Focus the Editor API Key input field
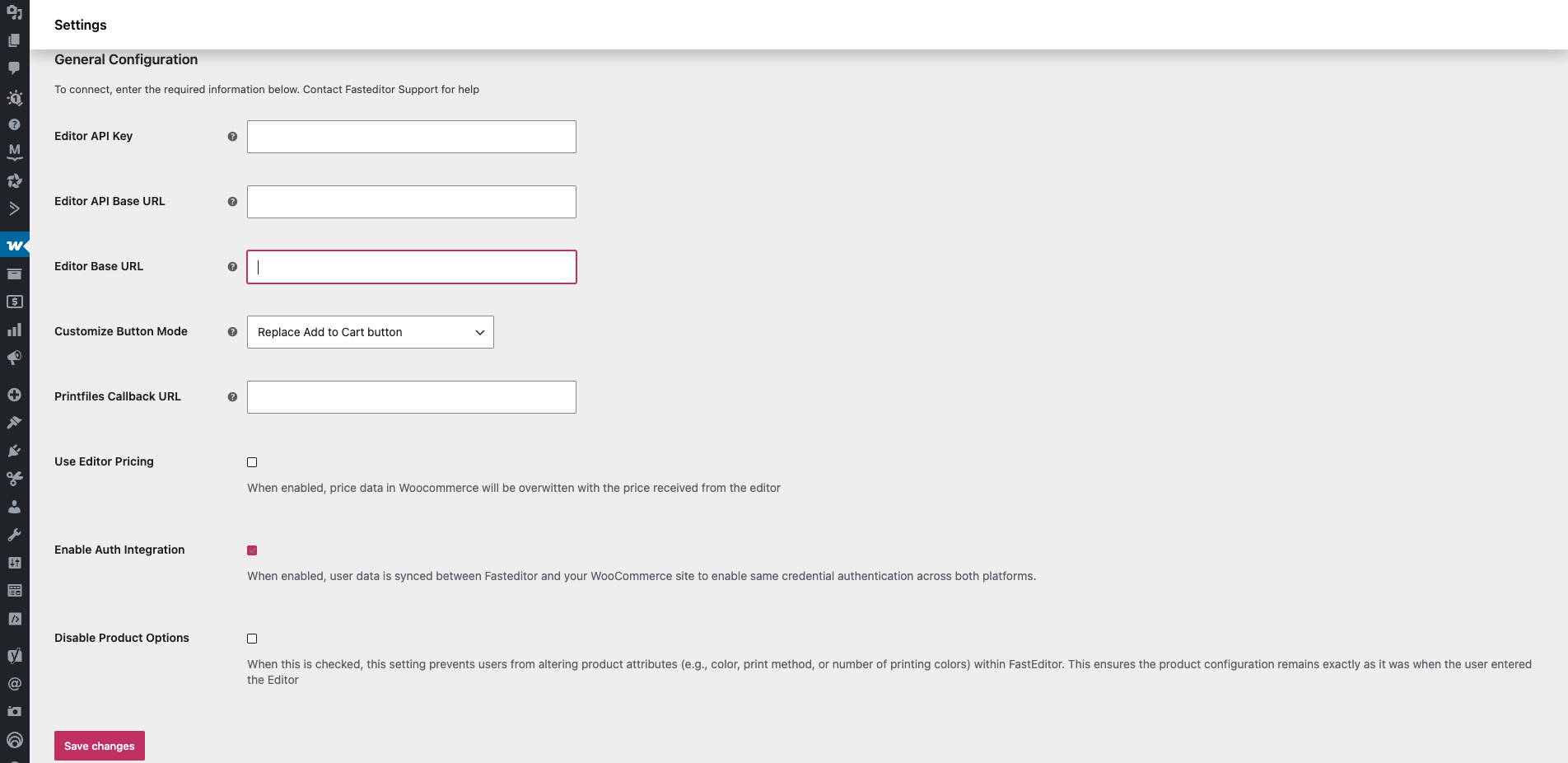 (412, 137)
